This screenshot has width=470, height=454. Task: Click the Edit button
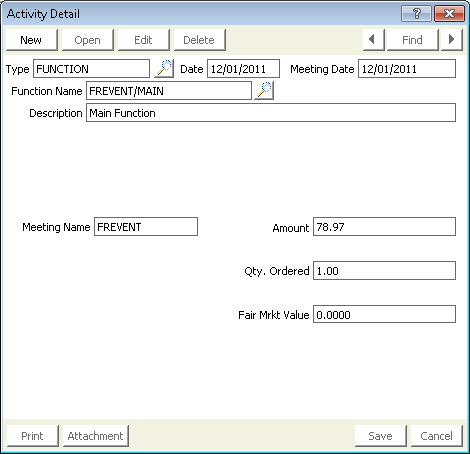tap(143, 40)
